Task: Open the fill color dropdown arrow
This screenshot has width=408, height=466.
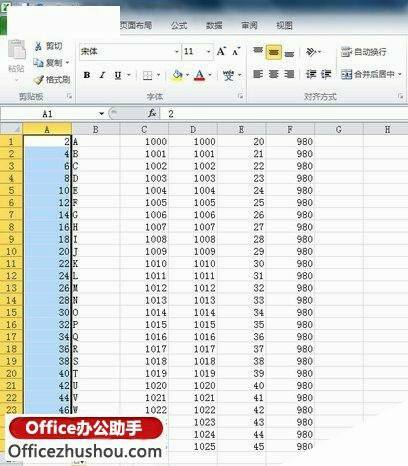Action: click(187, 75)
